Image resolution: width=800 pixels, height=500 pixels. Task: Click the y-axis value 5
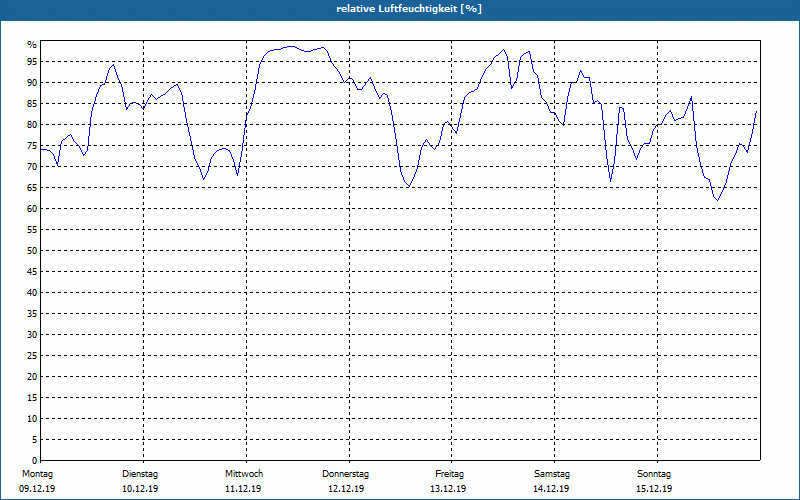pyautogui.click(x=35, y=440)
